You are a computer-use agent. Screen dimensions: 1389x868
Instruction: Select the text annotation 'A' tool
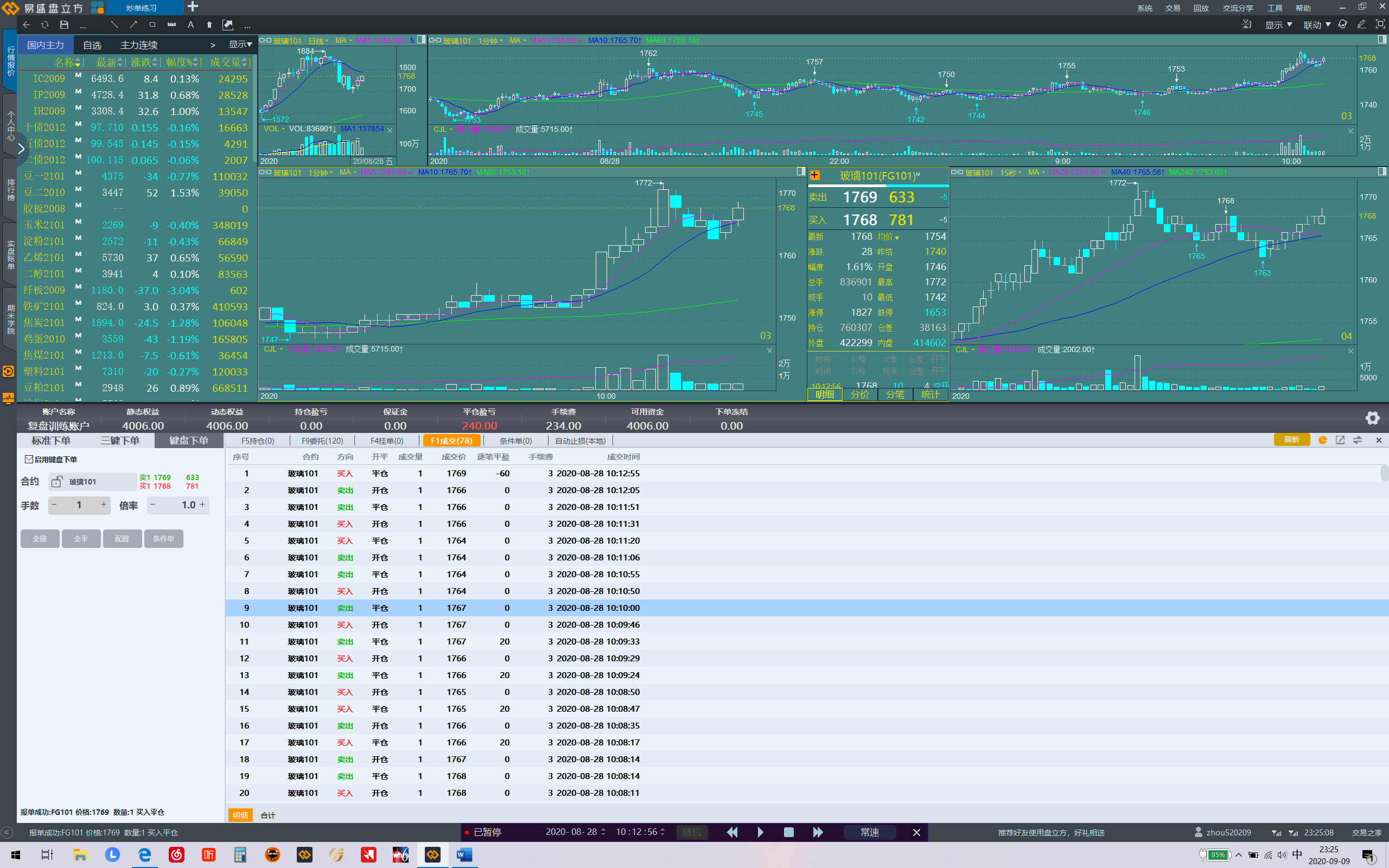click(190, 25)
